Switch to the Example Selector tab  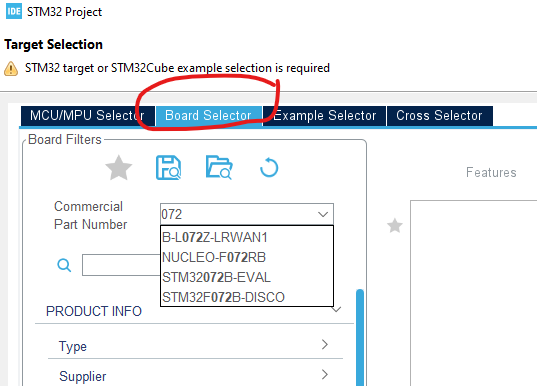324,116
